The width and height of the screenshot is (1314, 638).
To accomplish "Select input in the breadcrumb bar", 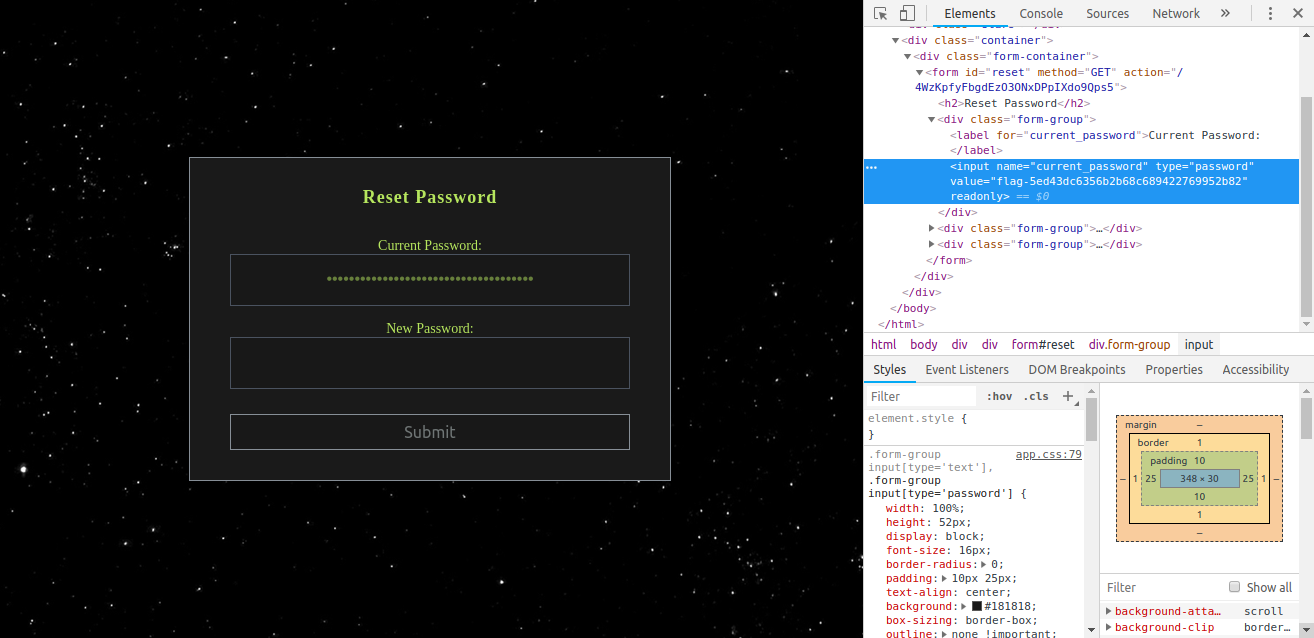I will pos(1198,344).
